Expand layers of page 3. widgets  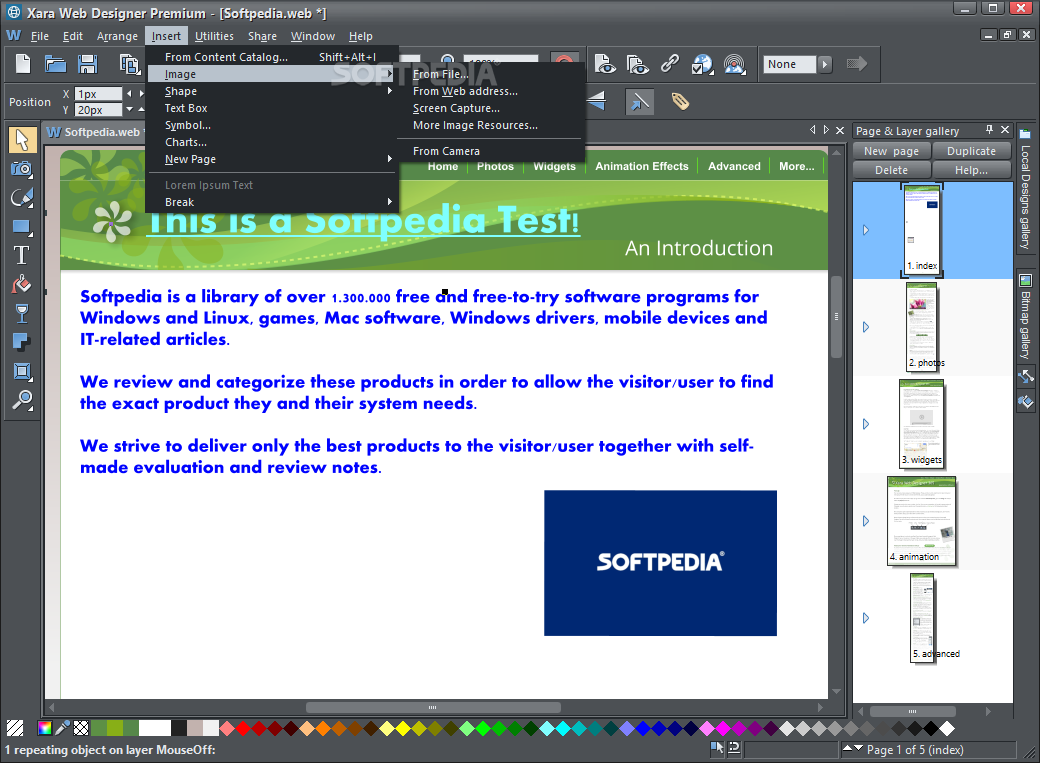866,424
